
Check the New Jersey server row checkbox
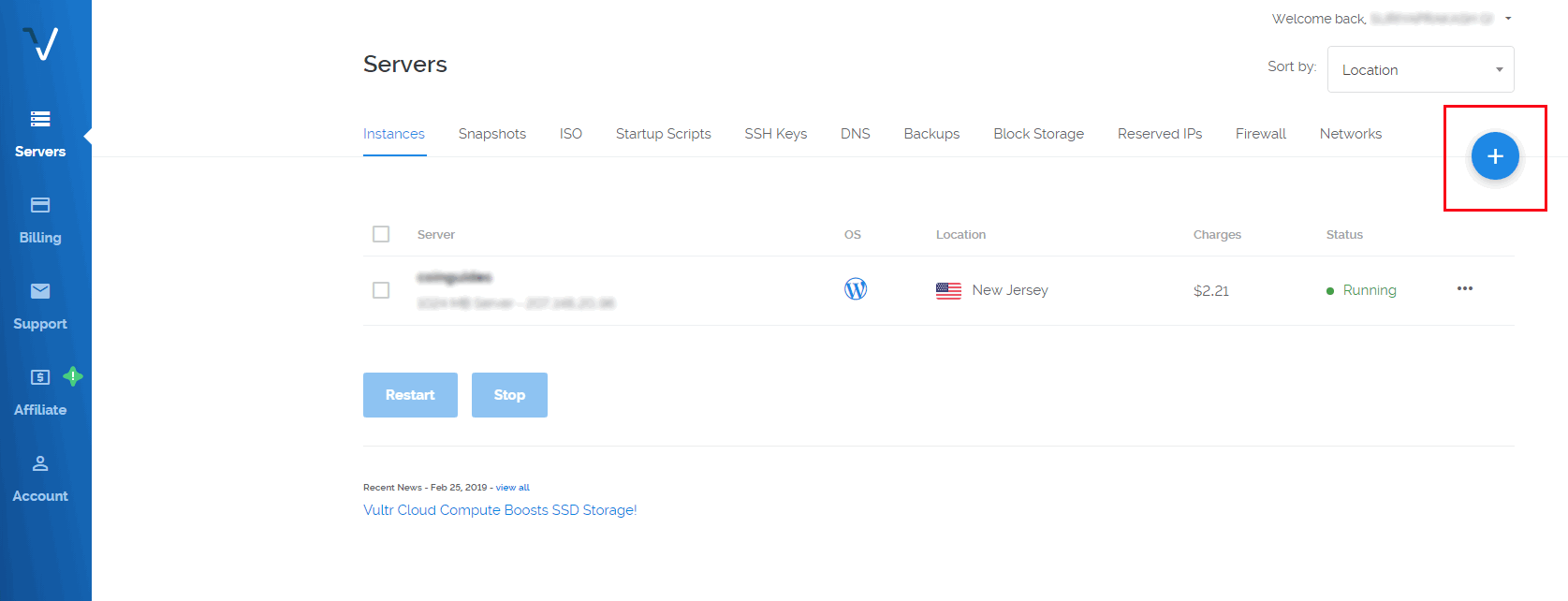click(381, 290)
